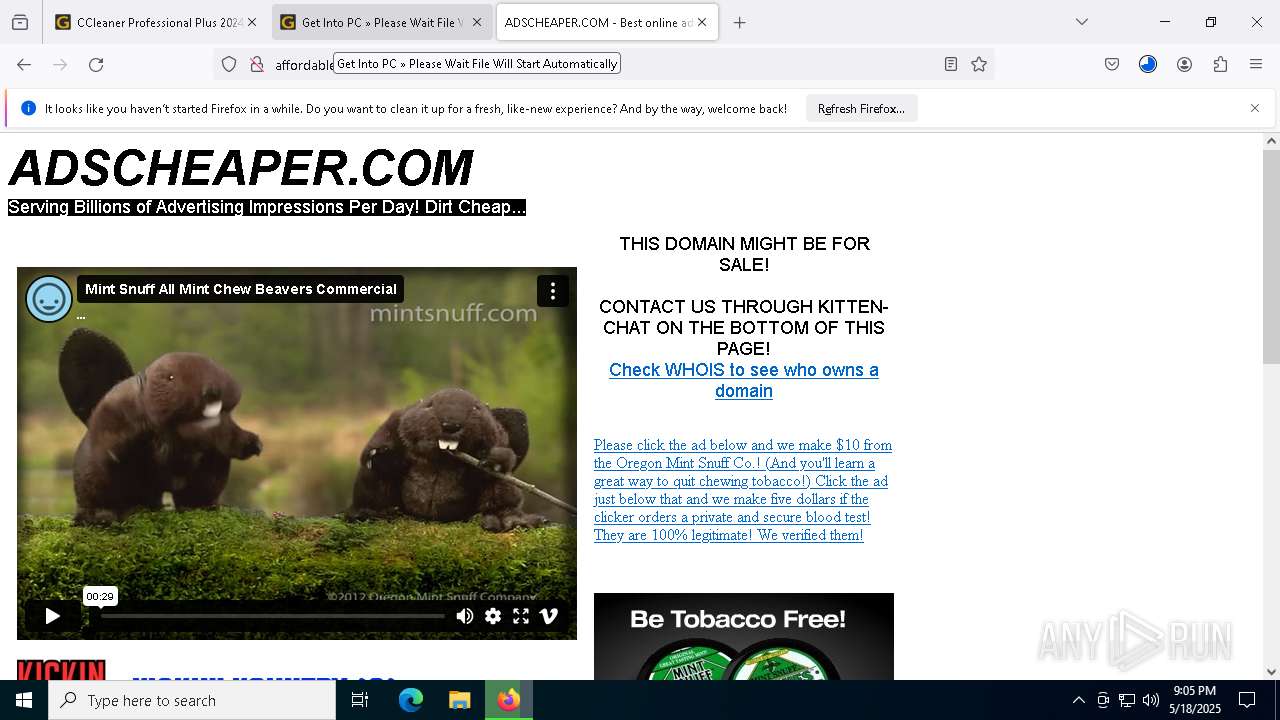This screenshot has width=1280, height=720.
Task: Click the taskbar search box
Action: click(192, 700)
